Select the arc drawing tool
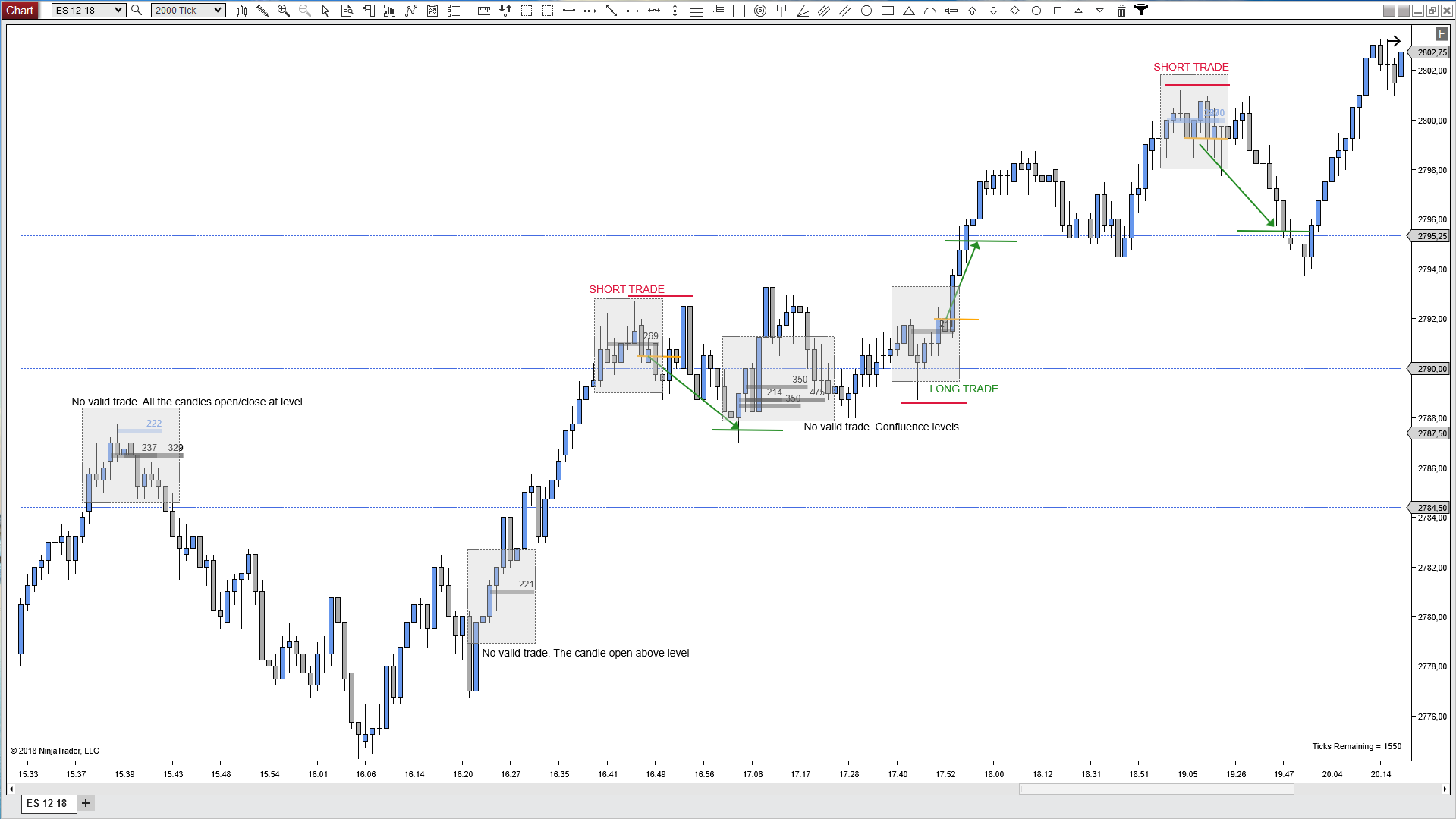The width and height of the screenshot is (1456, 819). pos(930,10)
